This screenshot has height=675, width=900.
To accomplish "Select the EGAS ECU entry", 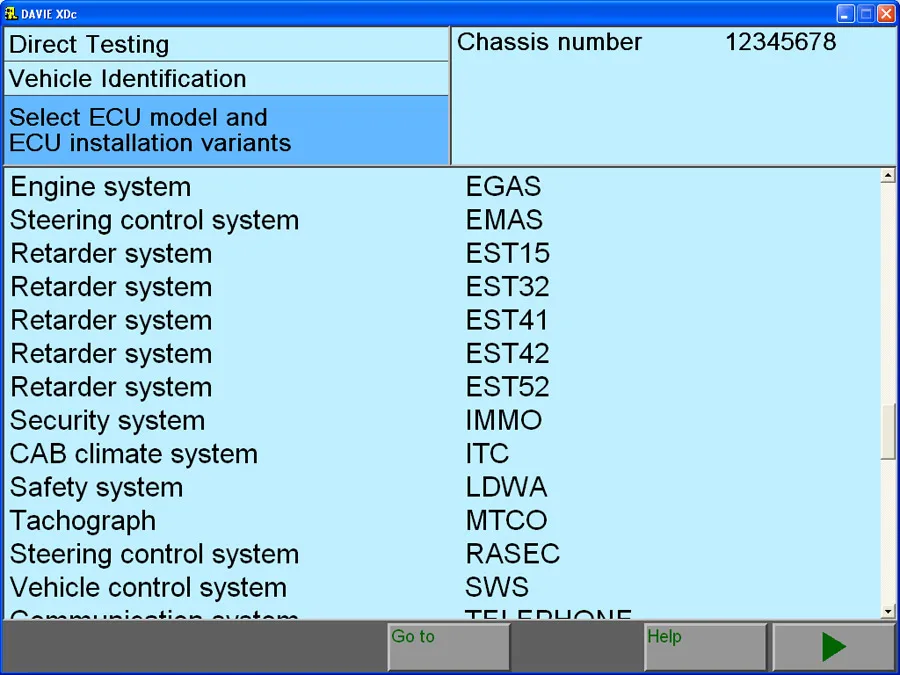I will (x=503, y=187).
